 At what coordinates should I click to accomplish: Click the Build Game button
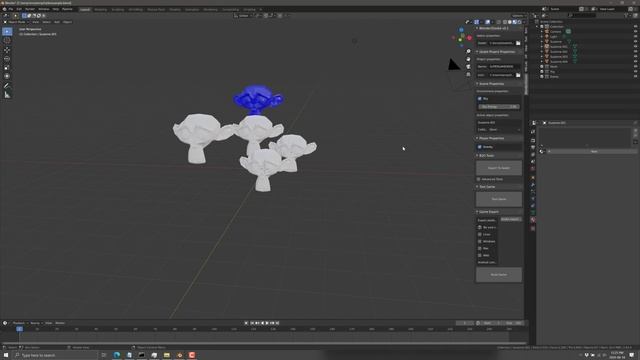[499, 275]
